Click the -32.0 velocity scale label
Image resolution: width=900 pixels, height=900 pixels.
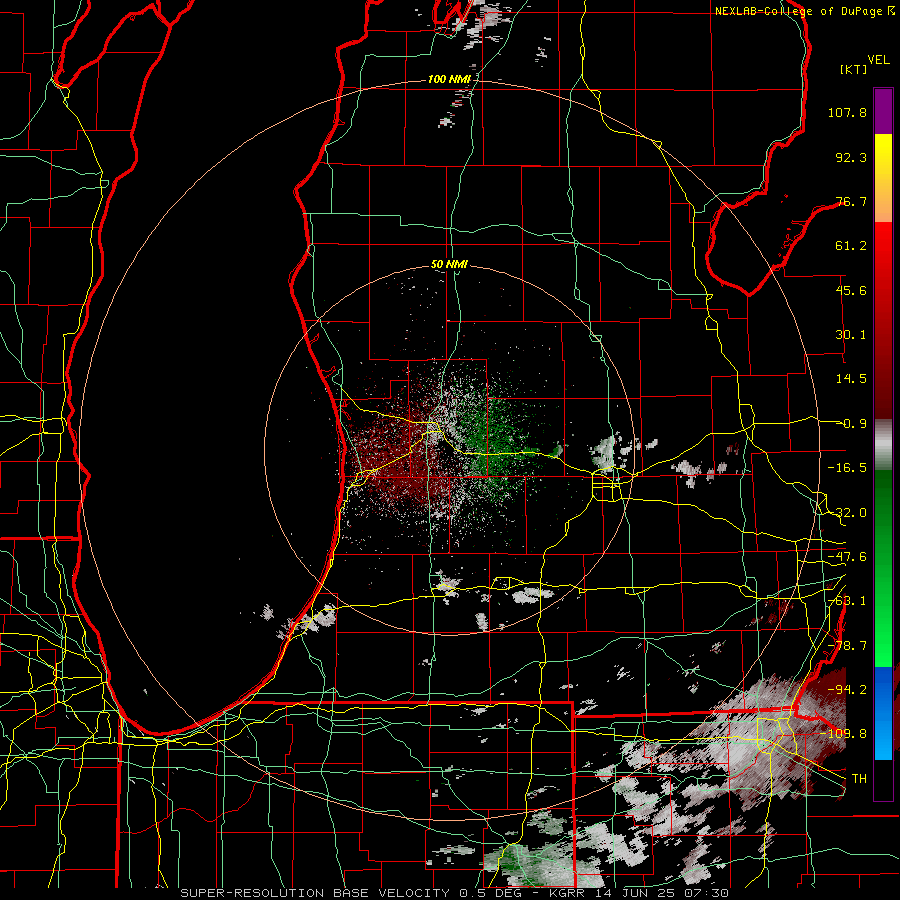pos(847,513)
